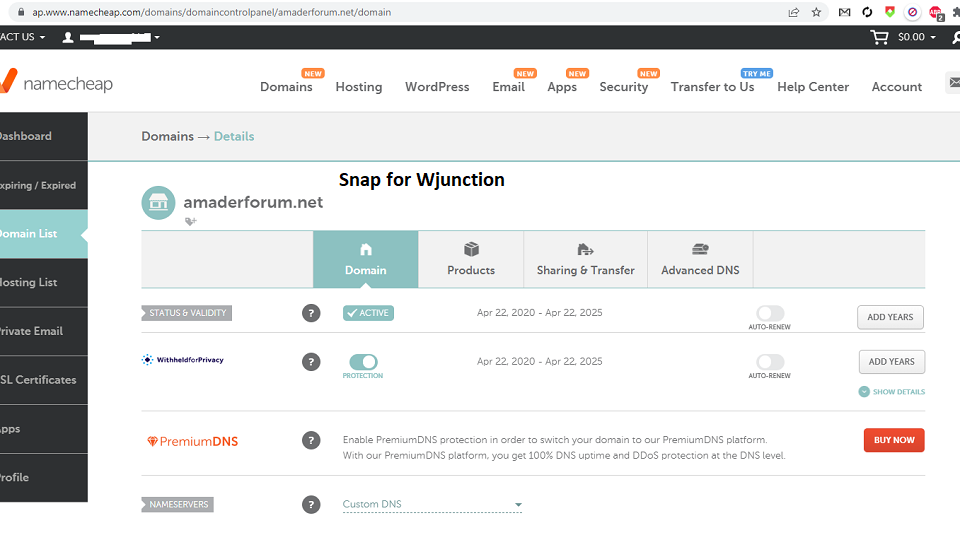
Task: Click the search magnifier icon in top bar
Action: tap(956, 37)
